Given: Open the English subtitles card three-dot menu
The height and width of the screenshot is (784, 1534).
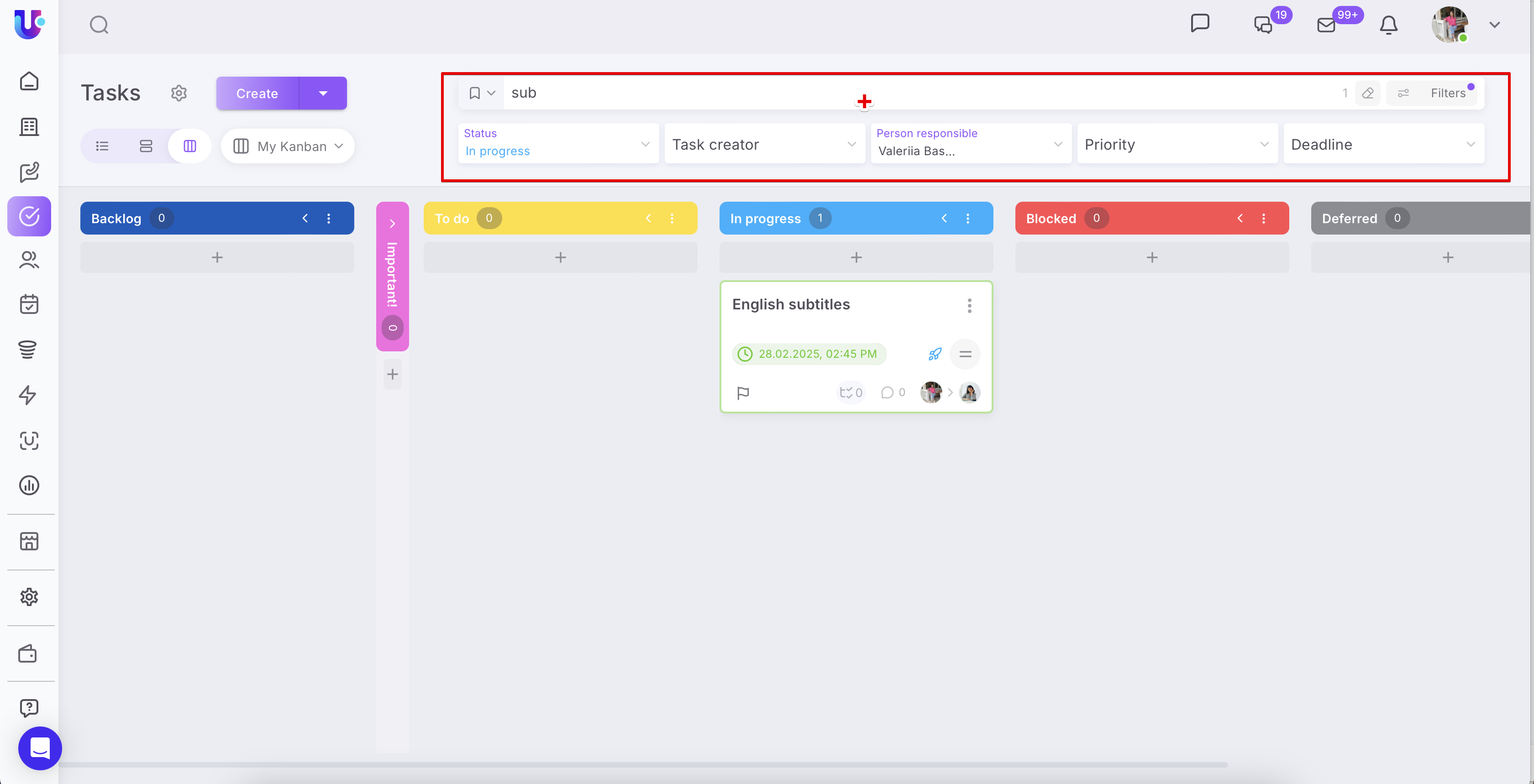Looking at the screenshot, I should [969, 305].
